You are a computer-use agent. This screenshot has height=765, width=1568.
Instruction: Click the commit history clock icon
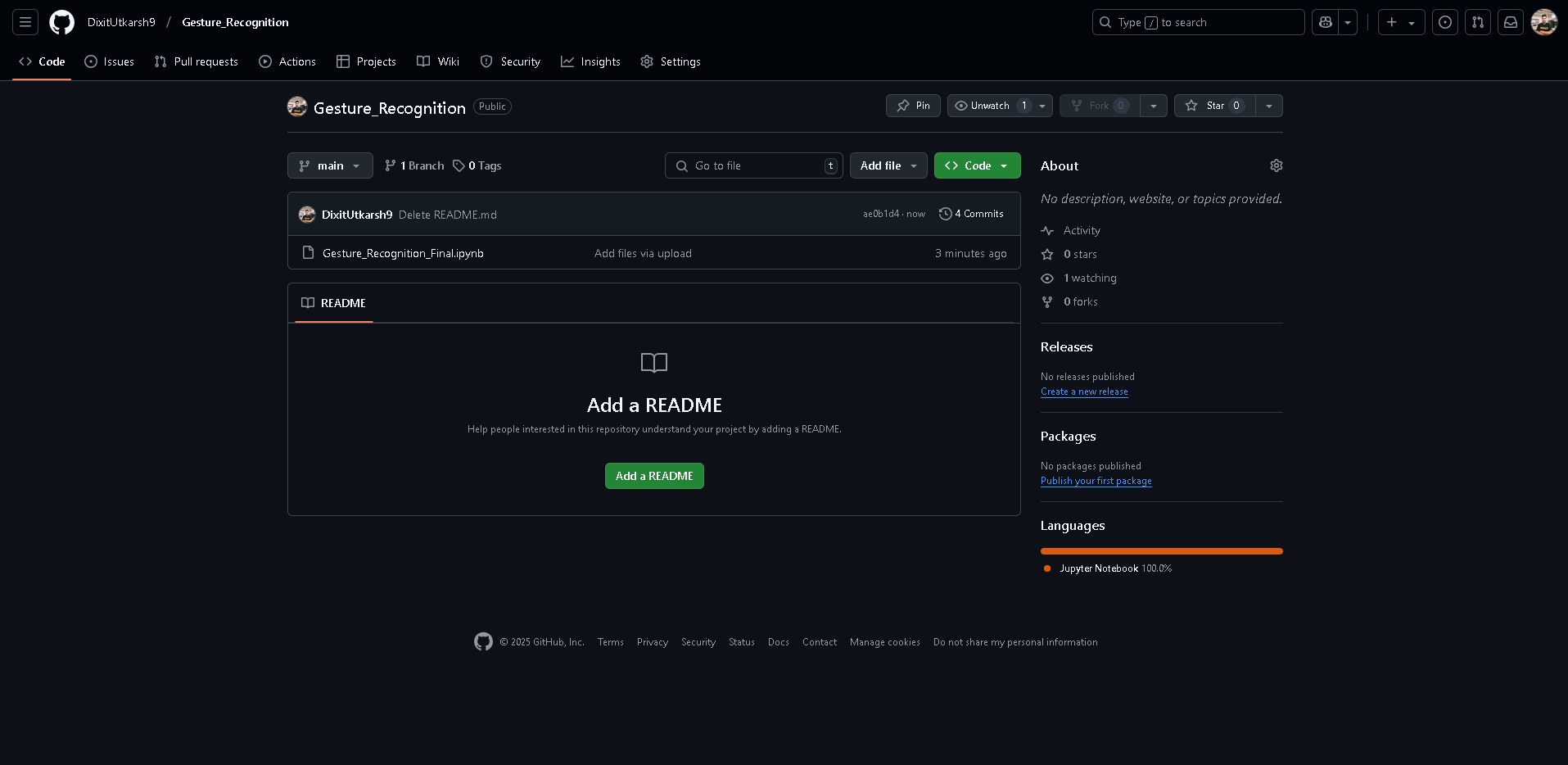point(946,214)
